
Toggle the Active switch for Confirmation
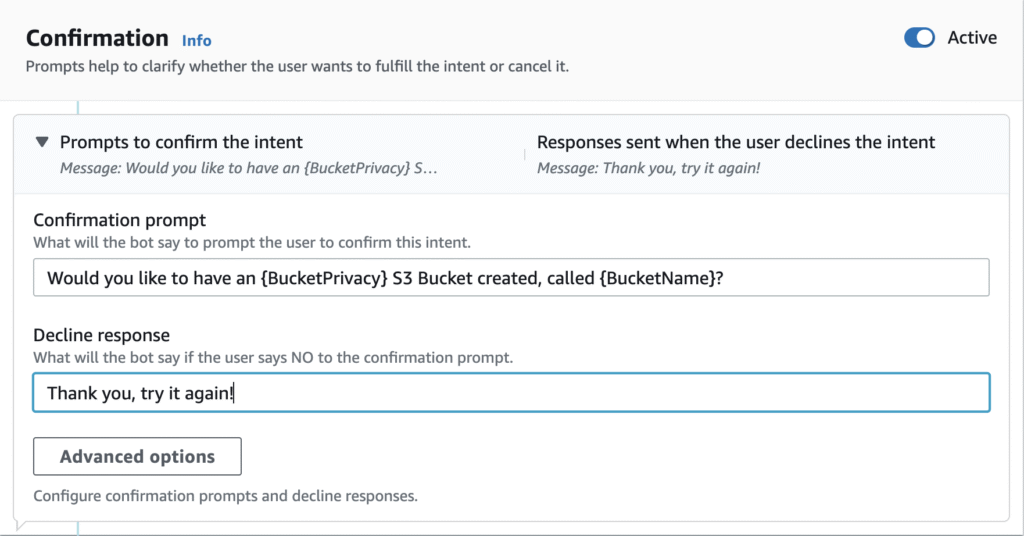[x=919, y=38]
